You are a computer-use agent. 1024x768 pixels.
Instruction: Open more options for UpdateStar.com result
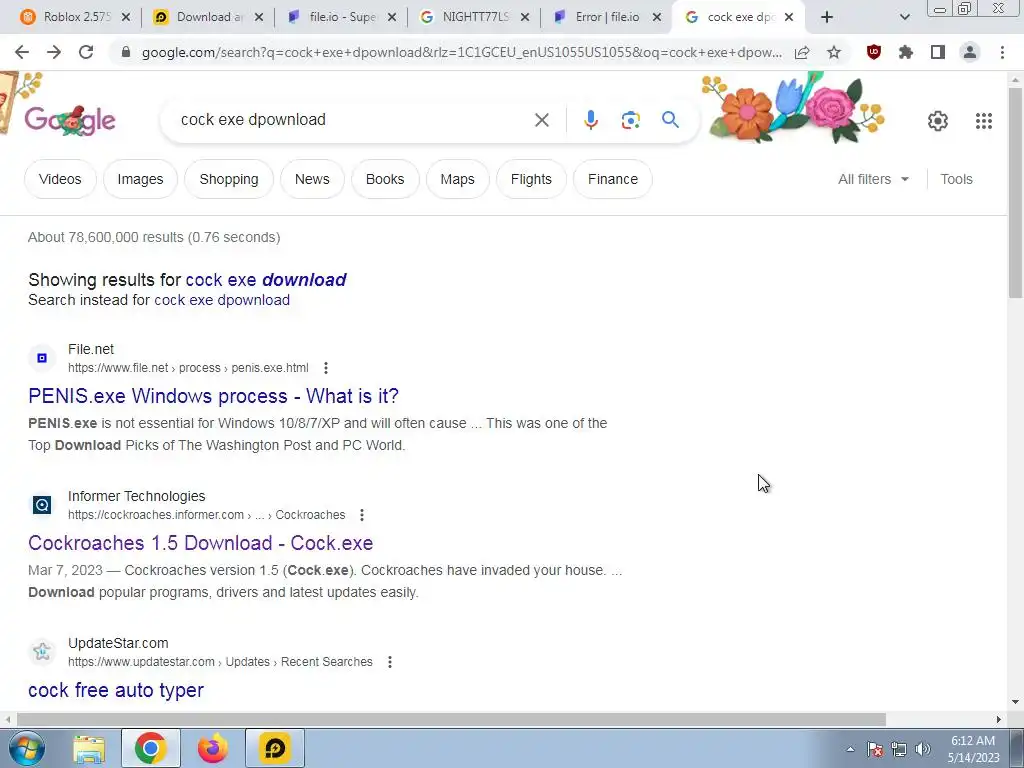point(390,662)
